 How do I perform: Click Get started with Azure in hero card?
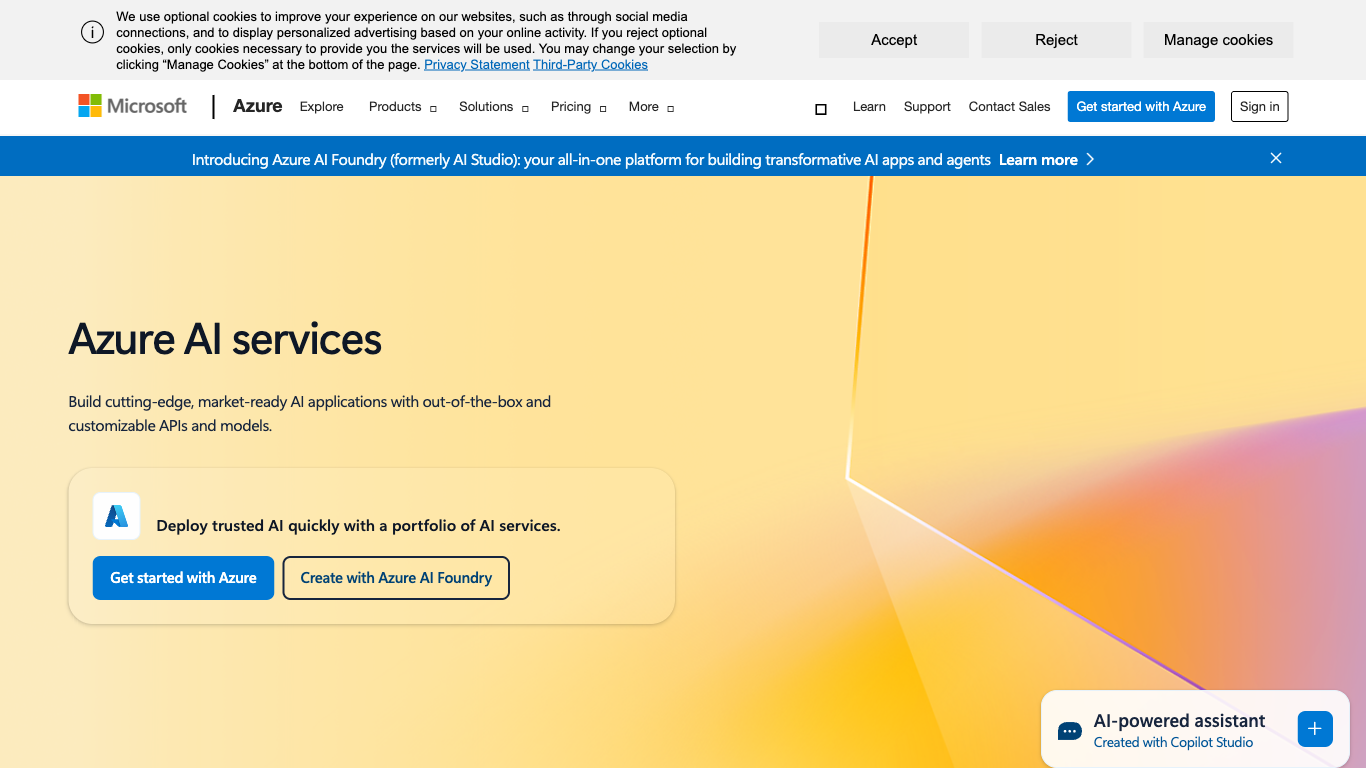183,578
